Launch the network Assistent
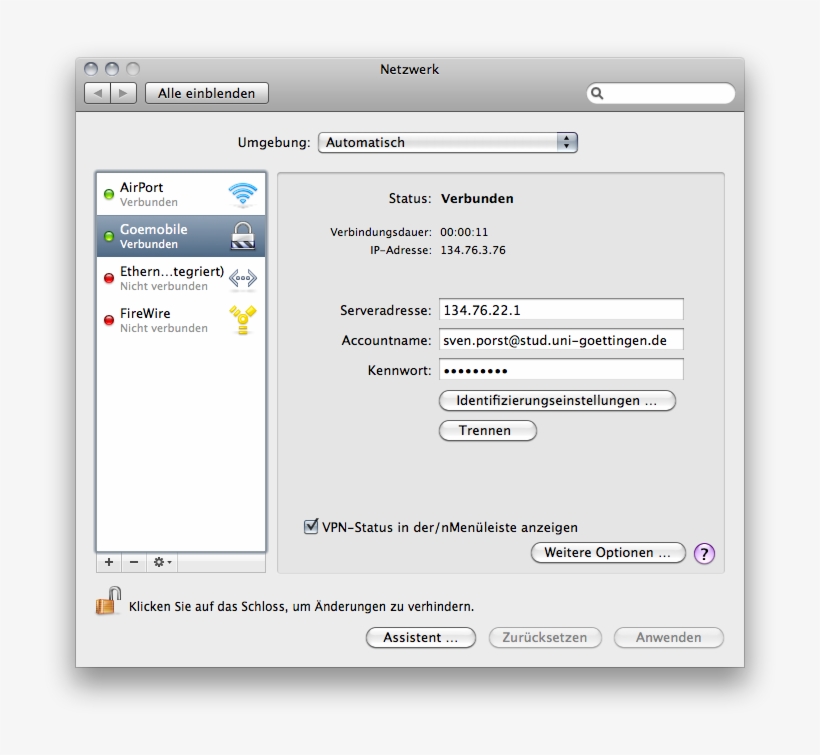 pyautogui.click(x=420, y=637)
